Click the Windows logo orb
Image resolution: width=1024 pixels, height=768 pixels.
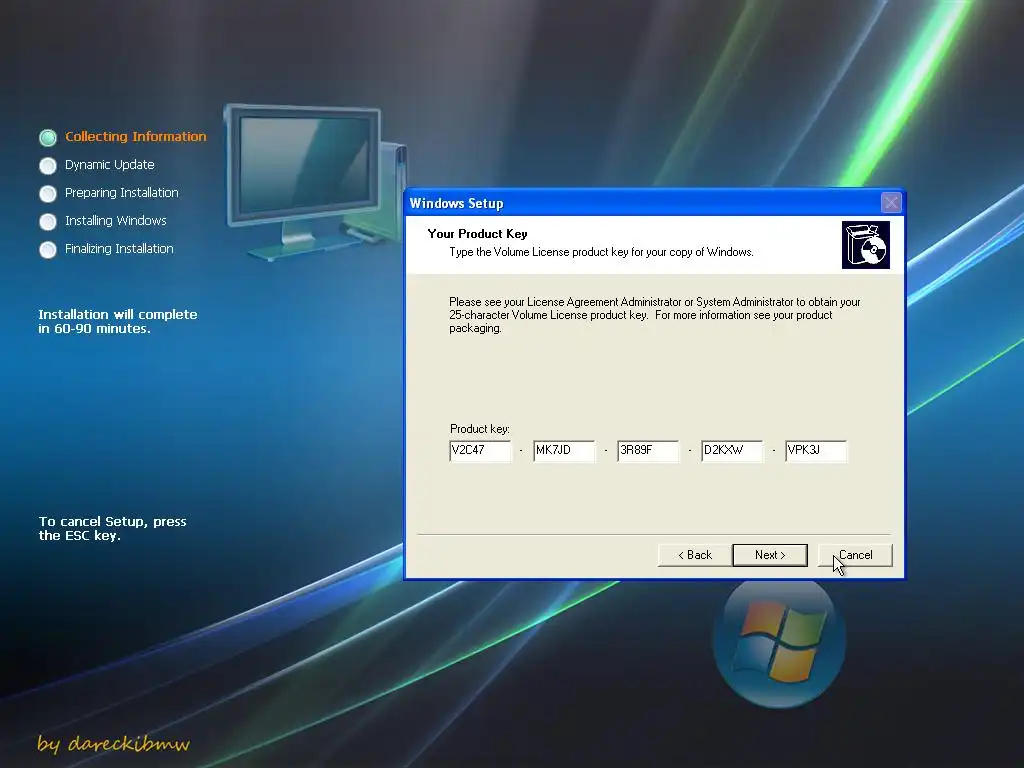[x=779, y=643]
